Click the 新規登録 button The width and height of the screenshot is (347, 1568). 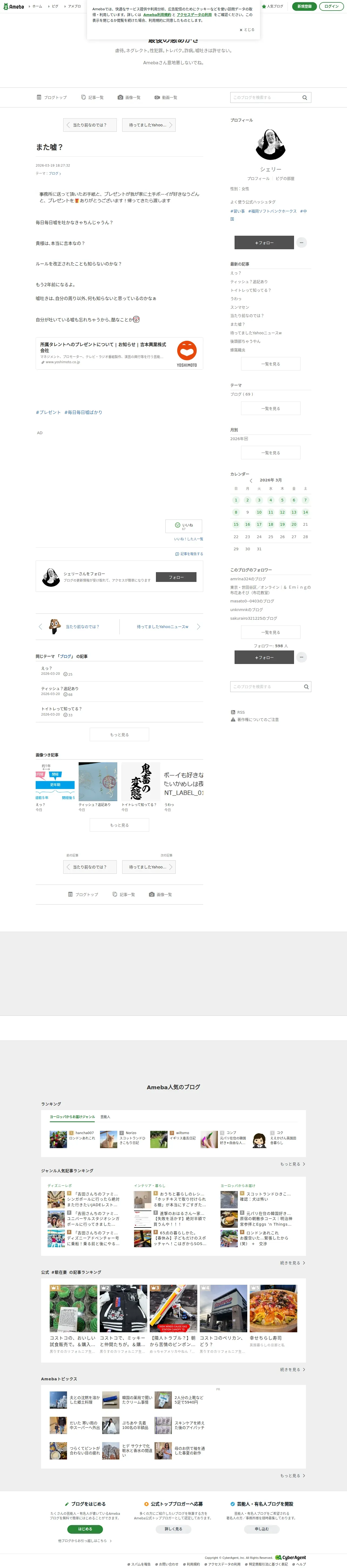point(304,6)
